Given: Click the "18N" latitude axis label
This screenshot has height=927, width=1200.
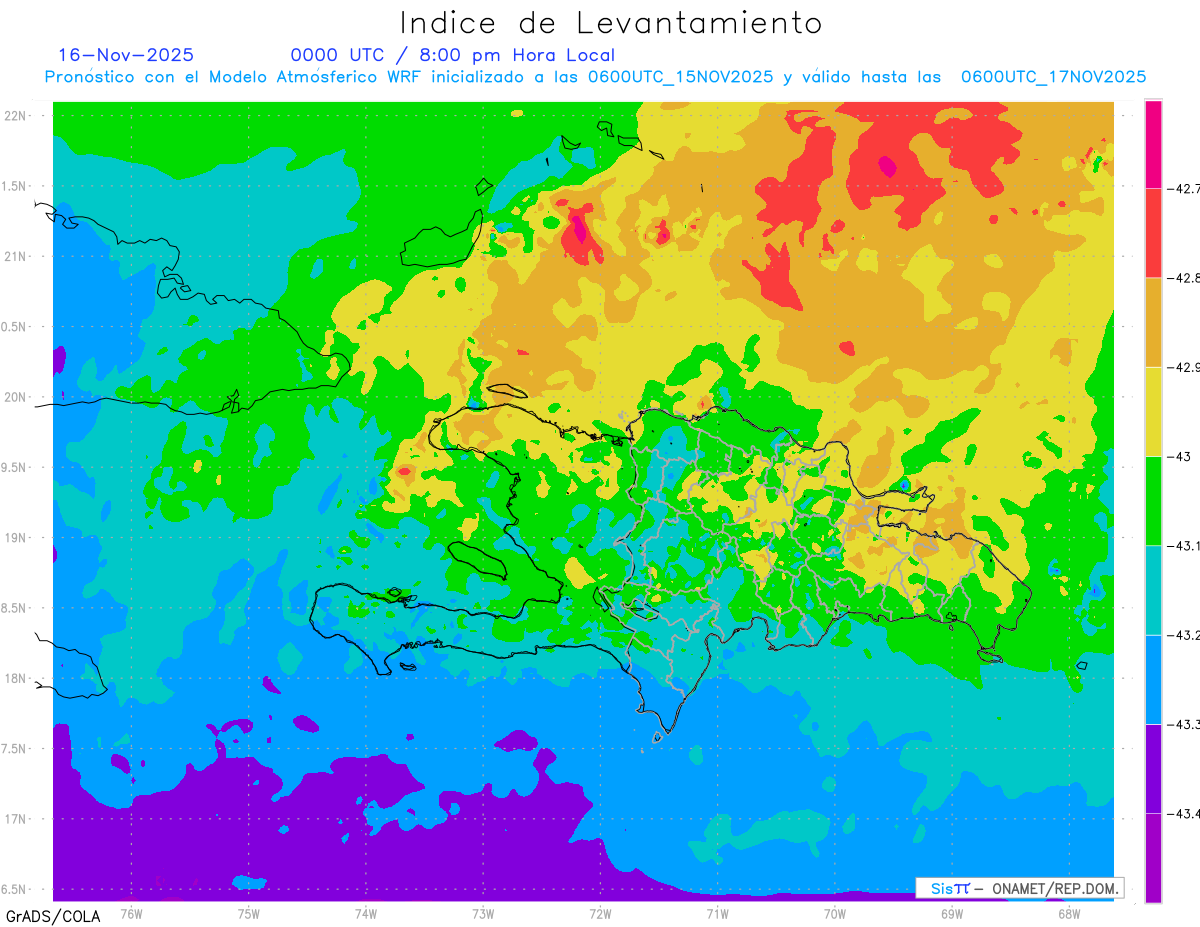Looking at the screenshot, I should 16,678.
